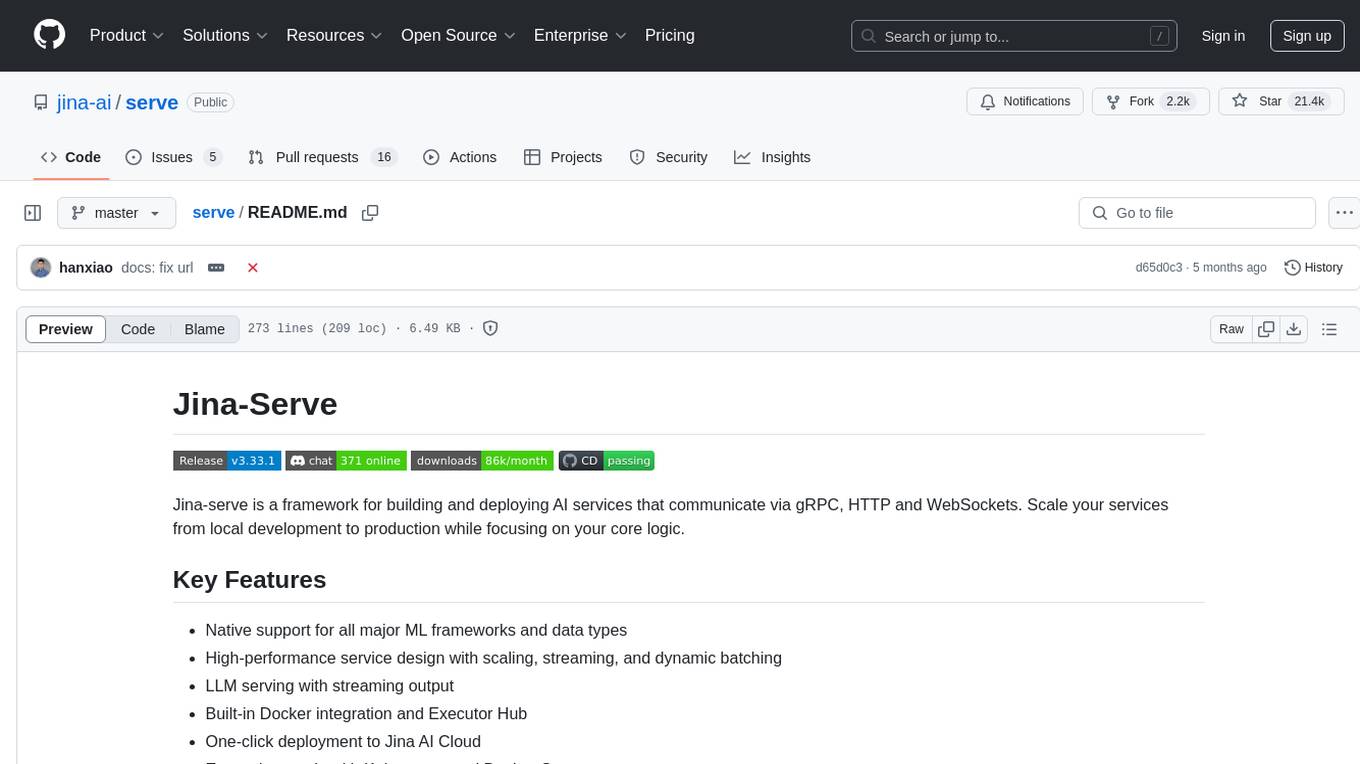Expand the file tree side panel

coord(33,213)
